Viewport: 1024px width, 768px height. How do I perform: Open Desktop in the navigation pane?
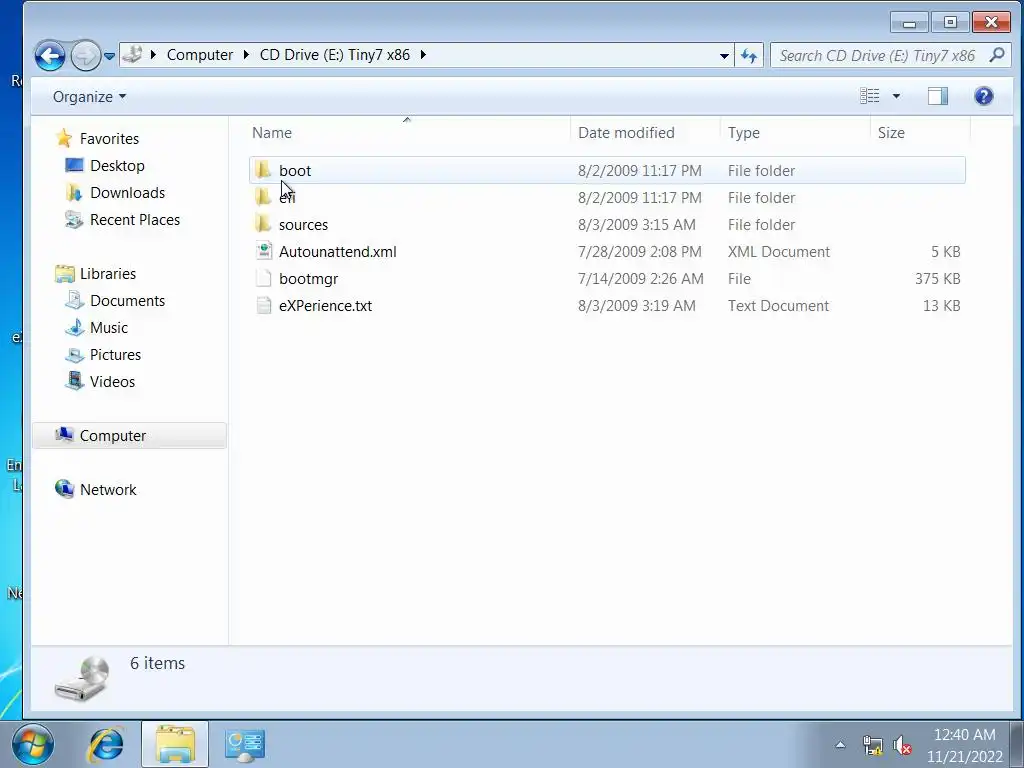click(117, 166)
